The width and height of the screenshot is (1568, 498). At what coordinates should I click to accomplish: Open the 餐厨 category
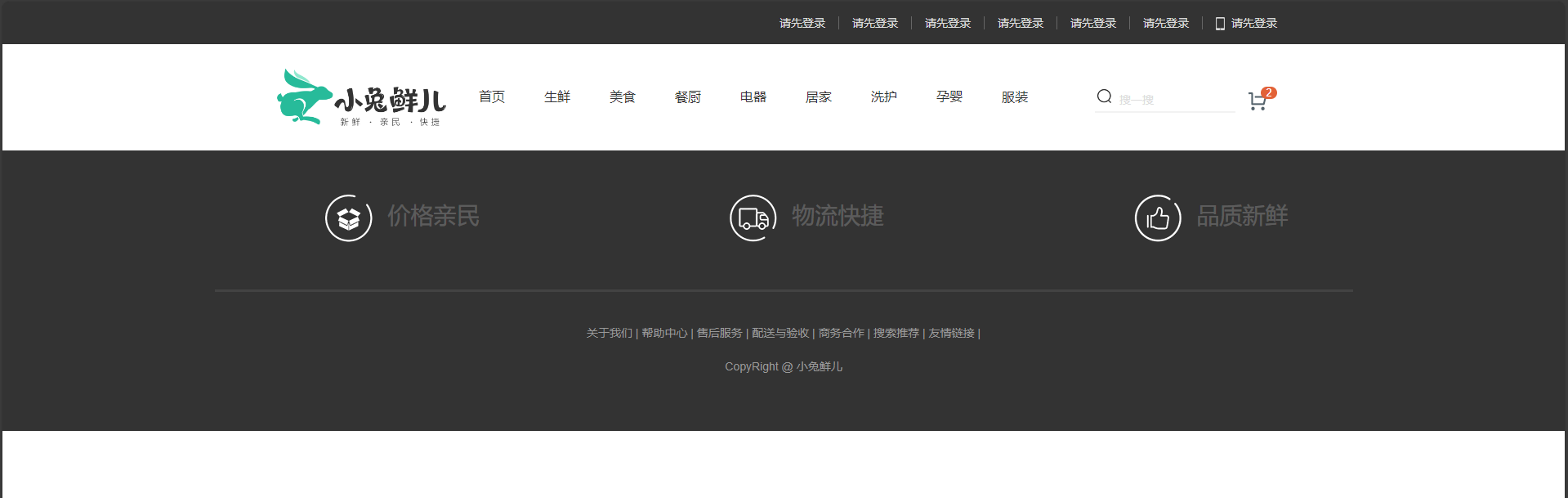coord(688,96)
